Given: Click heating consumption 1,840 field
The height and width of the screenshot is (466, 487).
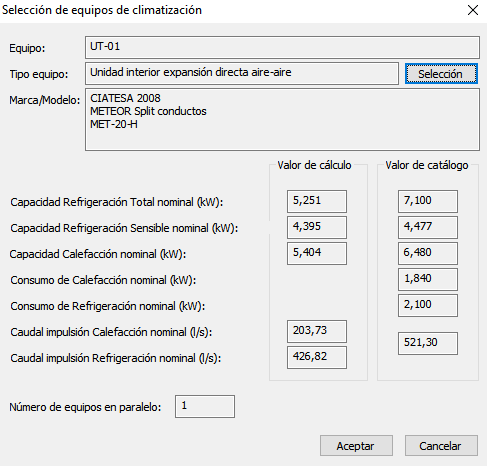Looking at the screenshot, I should tap(428, 279).
